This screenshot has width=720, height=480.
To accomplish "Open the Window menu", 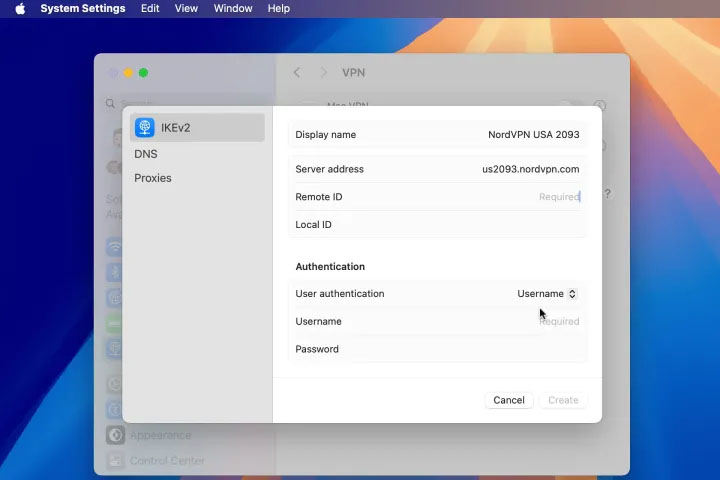I will (x=233, y=8).
